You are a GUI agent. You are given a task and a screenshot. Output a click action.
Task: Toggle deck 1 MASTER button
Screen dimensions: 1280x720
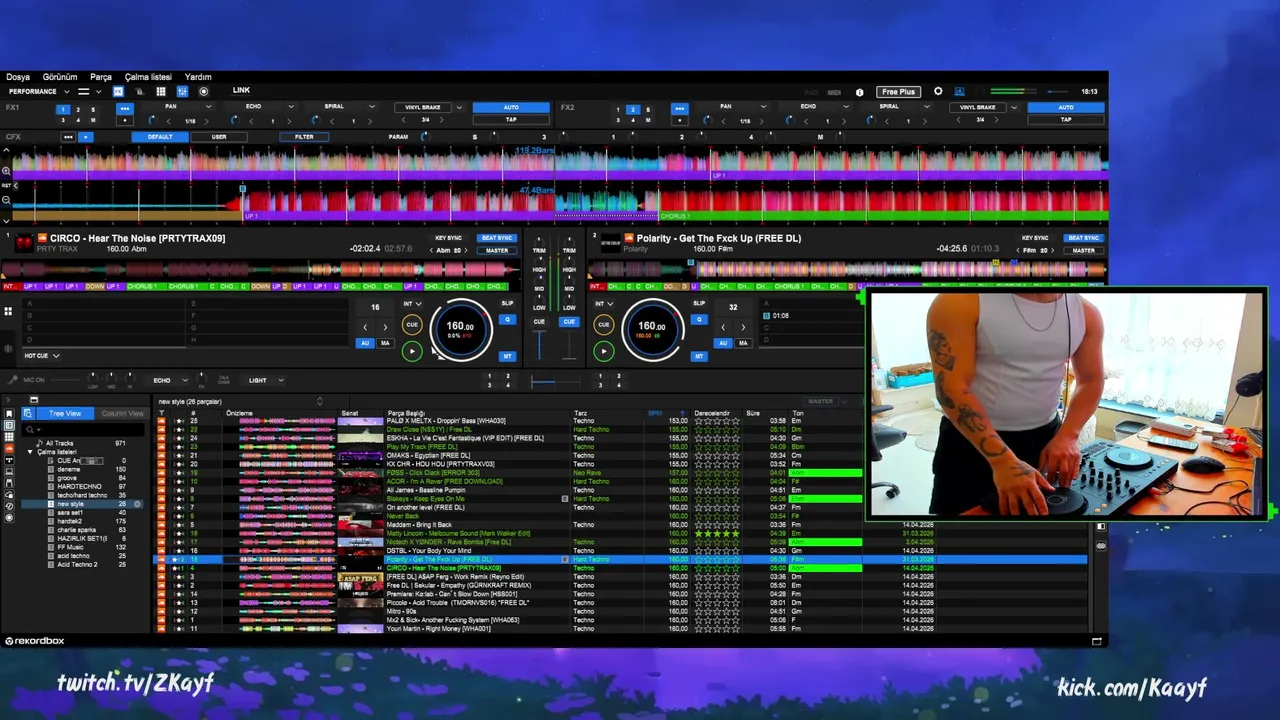point(497,250)
